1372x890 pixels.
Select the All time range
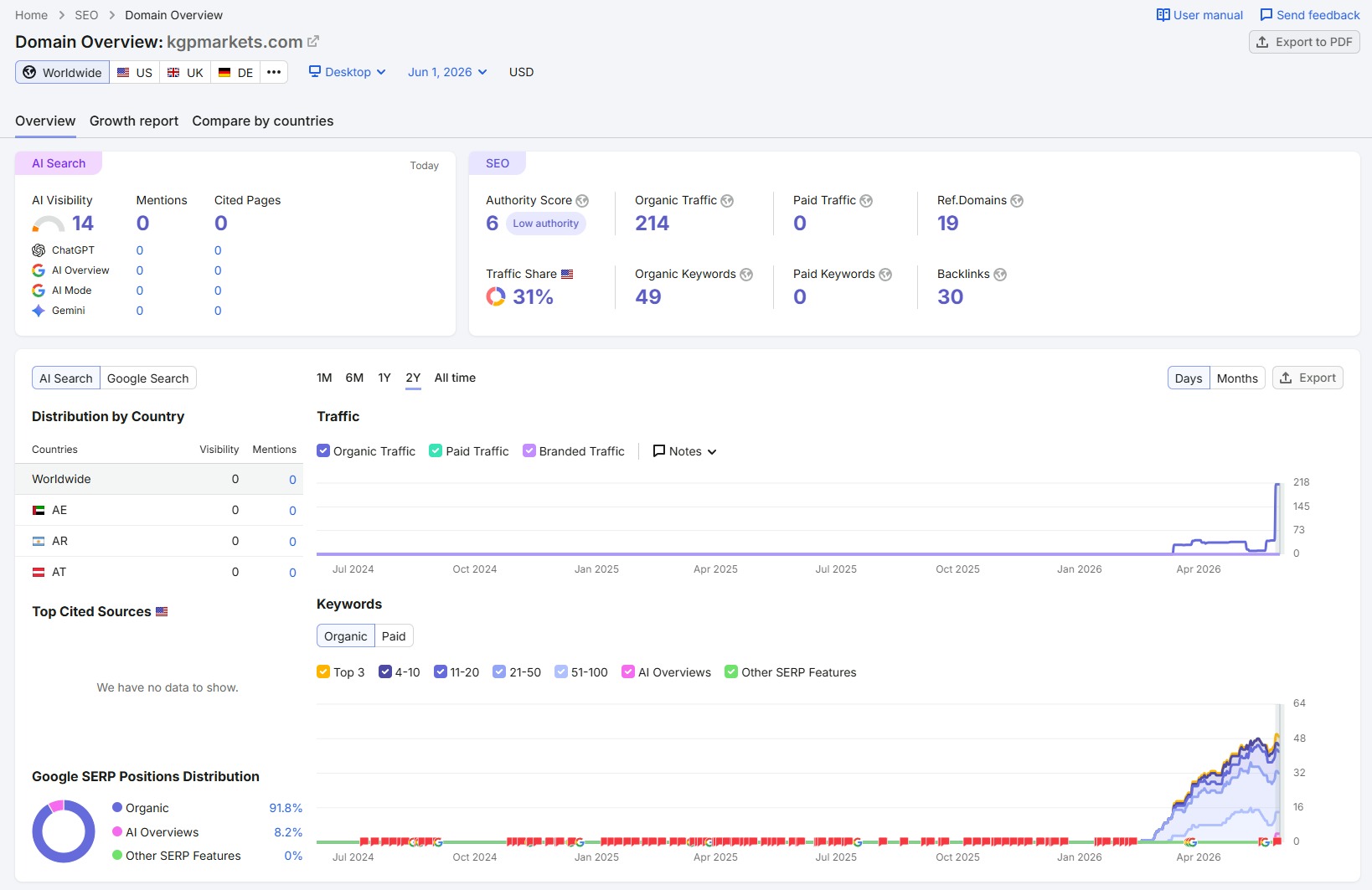pos(455,378)
